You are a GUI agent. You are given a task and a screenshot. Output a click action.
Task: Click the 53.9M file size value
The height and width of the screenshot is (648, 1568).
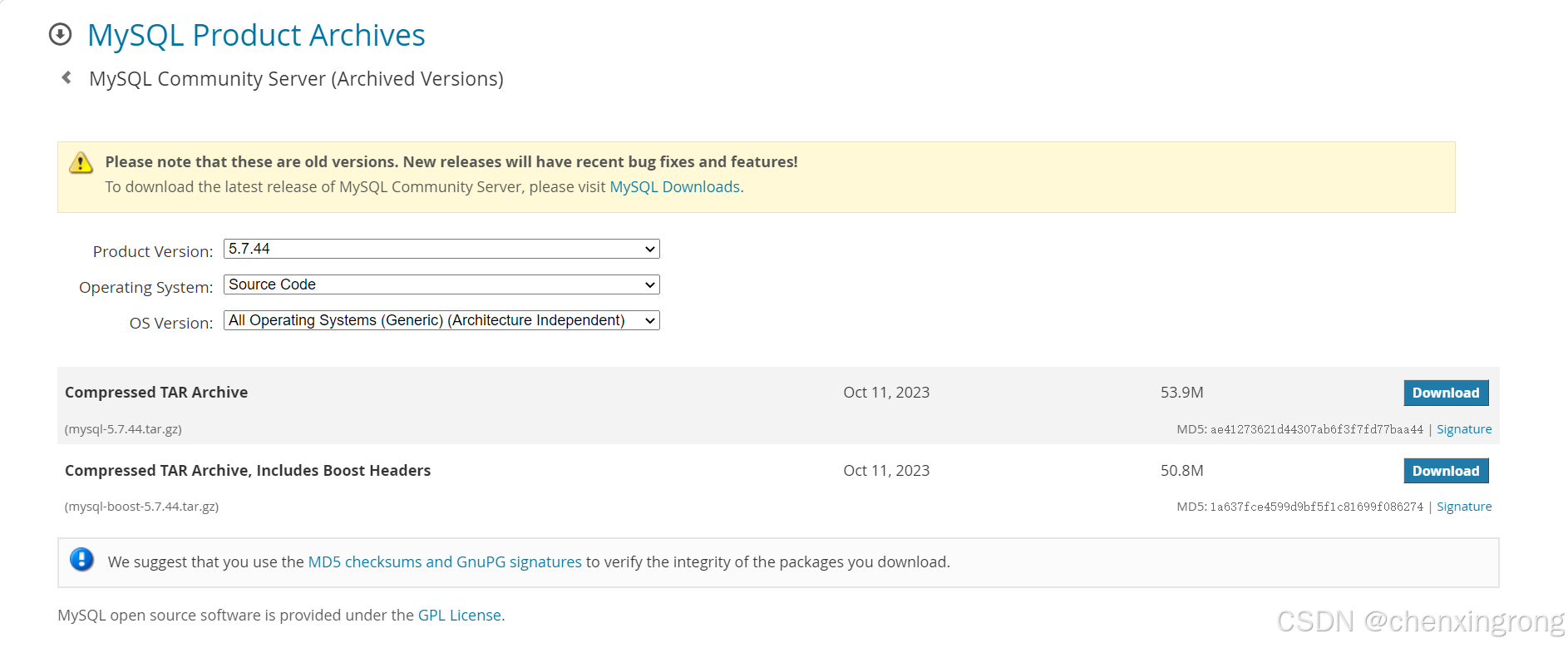(1182, 393)
